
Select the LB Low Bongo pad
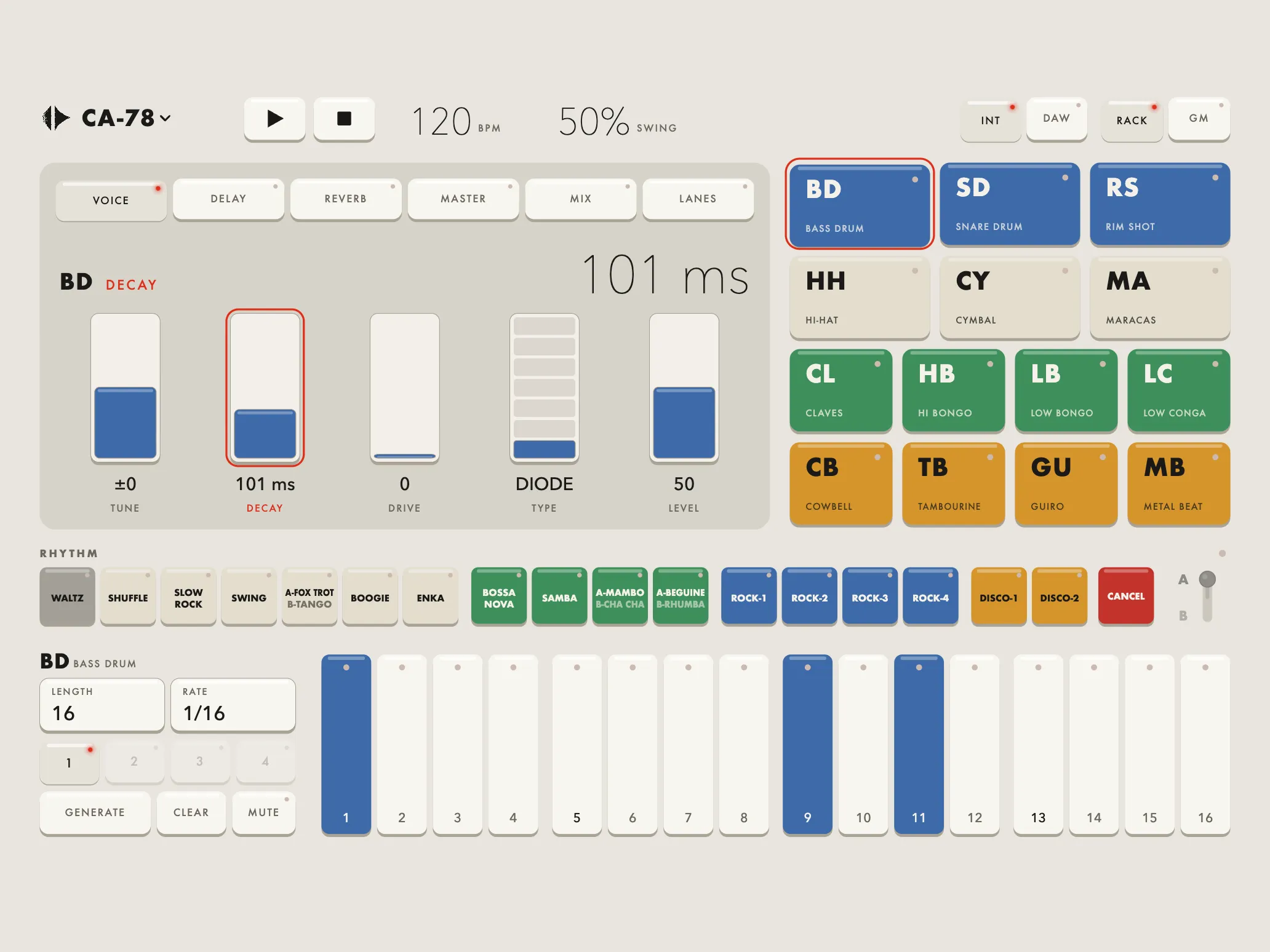tap(1066, 391)
